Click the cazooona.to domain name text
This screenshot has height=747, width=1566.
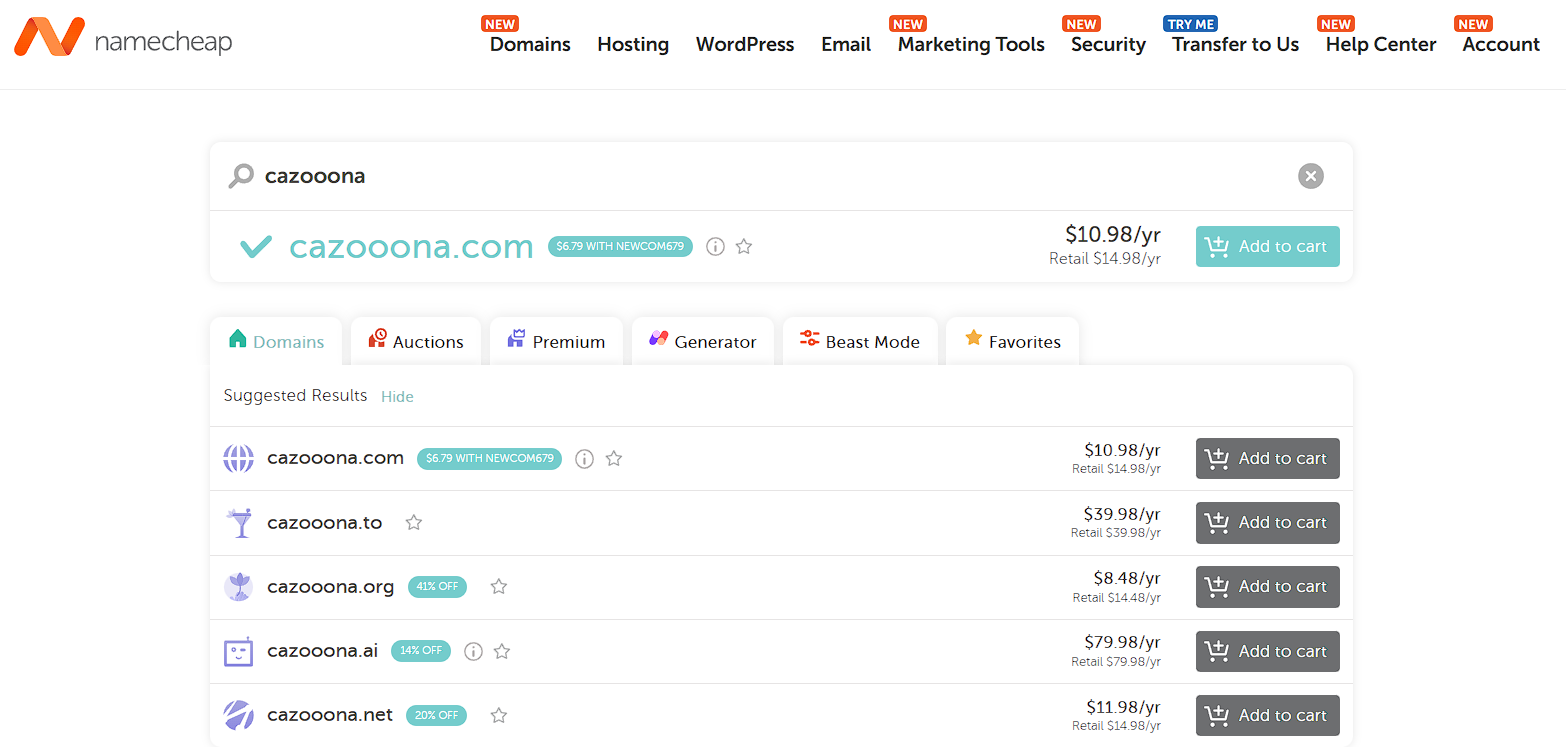(x=325, y=523)
